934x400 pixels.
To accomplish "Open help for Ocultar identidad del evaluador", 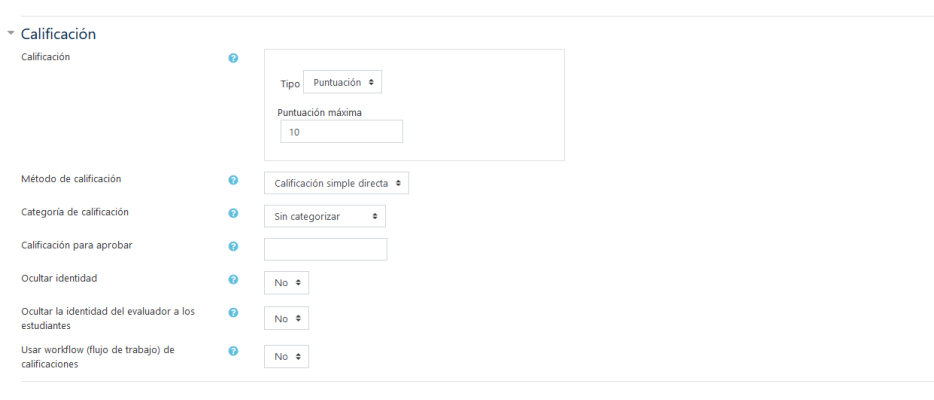I will (x=234, y=312).
